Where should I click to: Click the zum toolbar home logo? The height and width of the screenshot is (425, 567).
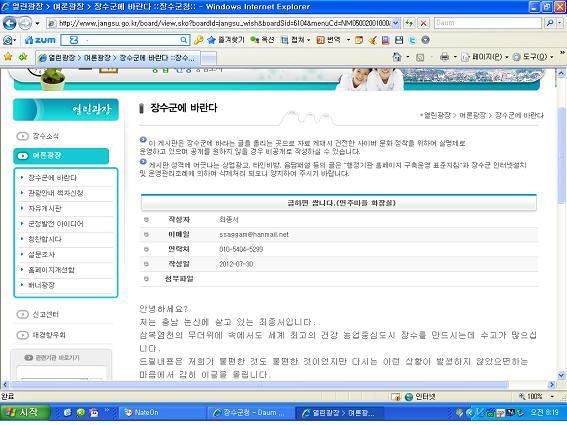40,40
